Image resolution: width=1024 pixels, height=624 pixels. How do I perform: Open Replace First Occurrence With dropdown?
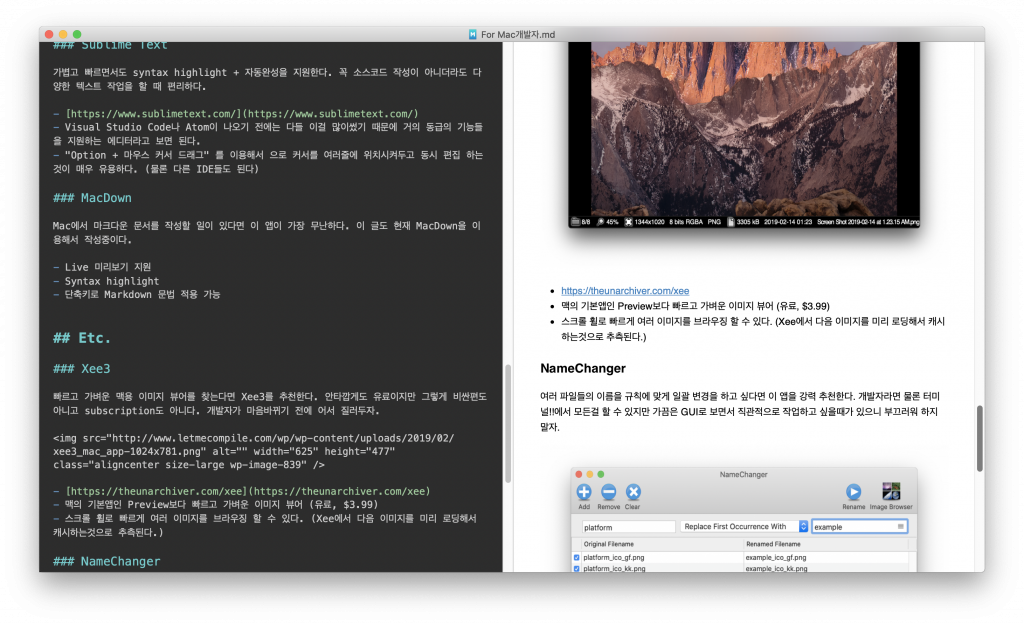click(x=744, y=526)
